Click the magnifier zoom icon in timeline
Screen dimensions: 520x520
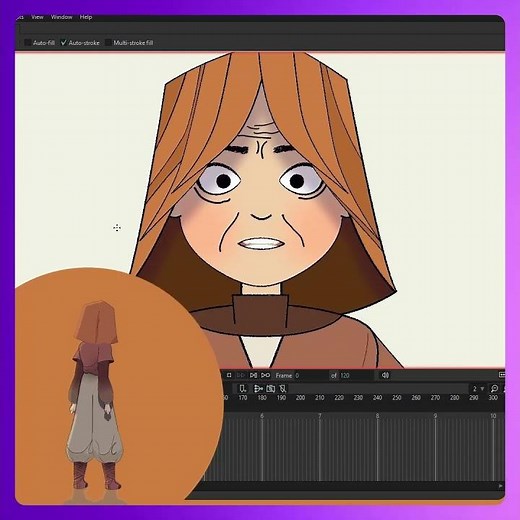click(x=494, y=388)
